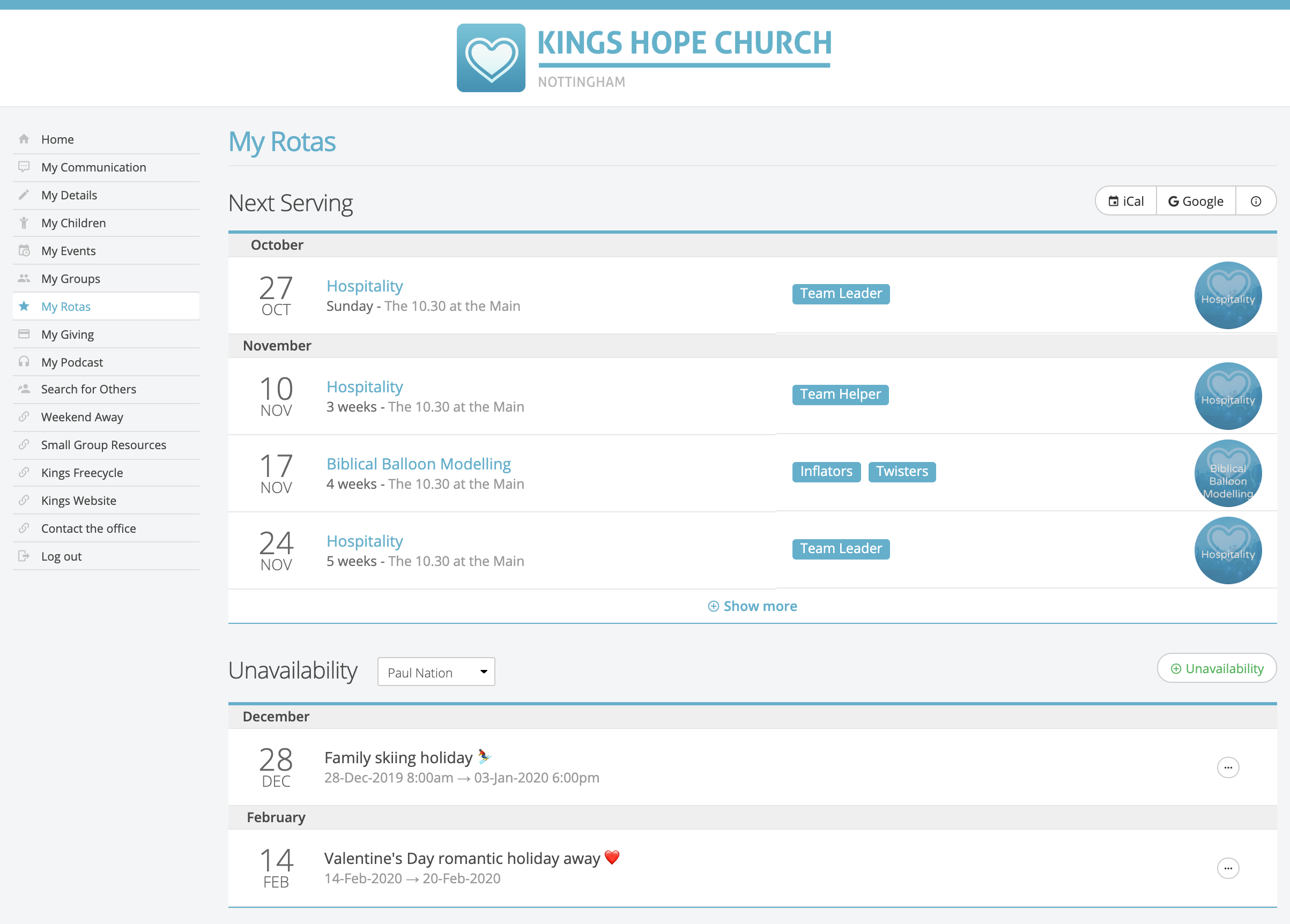Image resolution: width=1290 pixels, height=924 pixels.
Task: Switch to My Events in the sidebar
Action: pyautogui.click(x=24, y=250)
